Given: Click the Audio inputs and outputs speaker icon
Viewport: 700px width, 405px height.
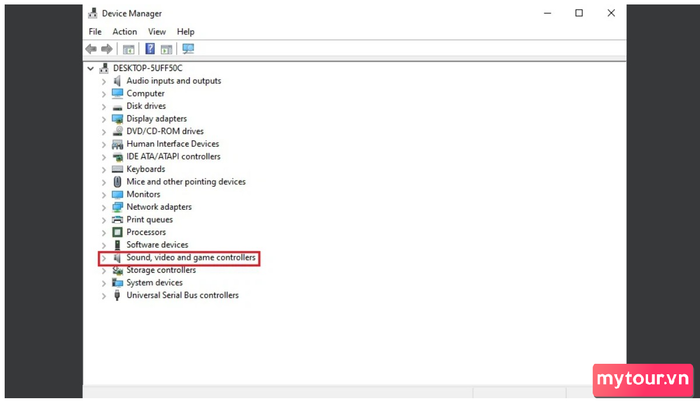Looking at the screenshot, I should coord(117,81).
